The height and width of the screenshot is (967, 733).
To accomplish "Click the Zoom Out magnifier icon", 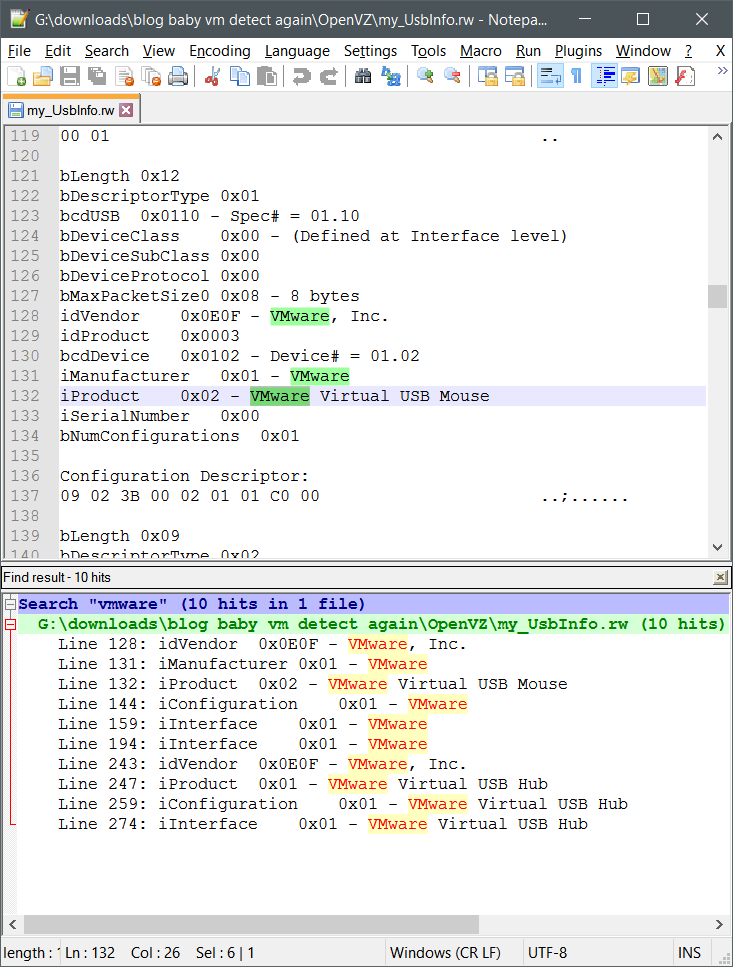I will 452,76.
